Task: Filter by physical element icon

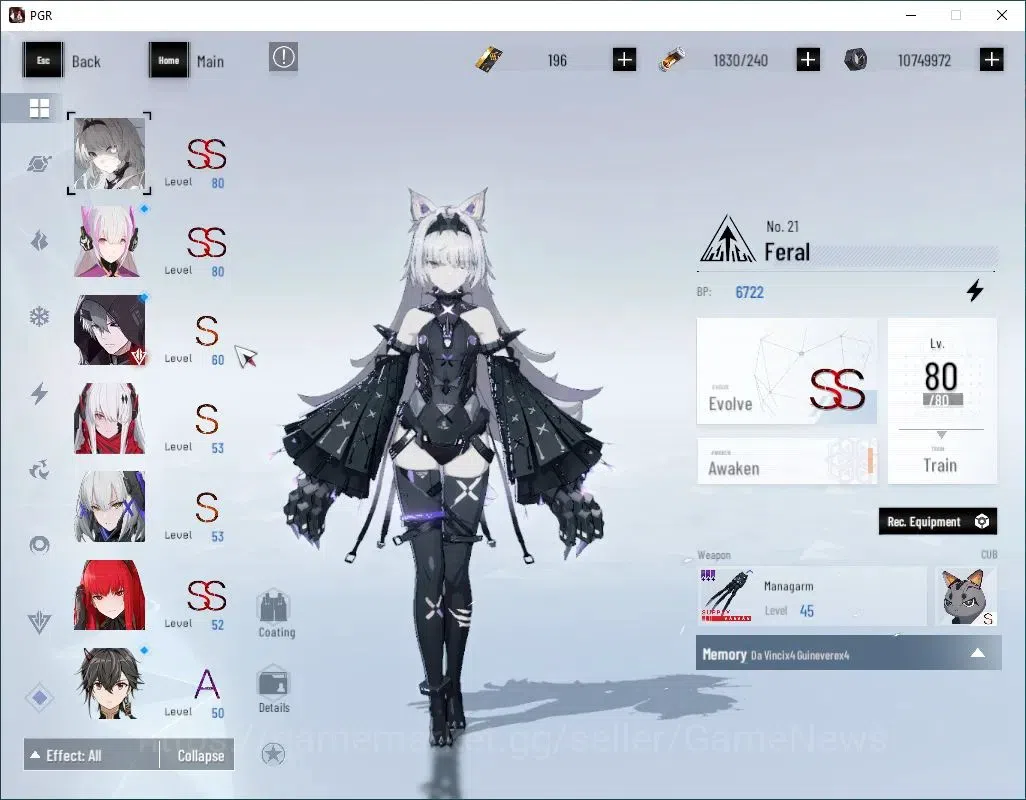Action: [x=39, y=163]
